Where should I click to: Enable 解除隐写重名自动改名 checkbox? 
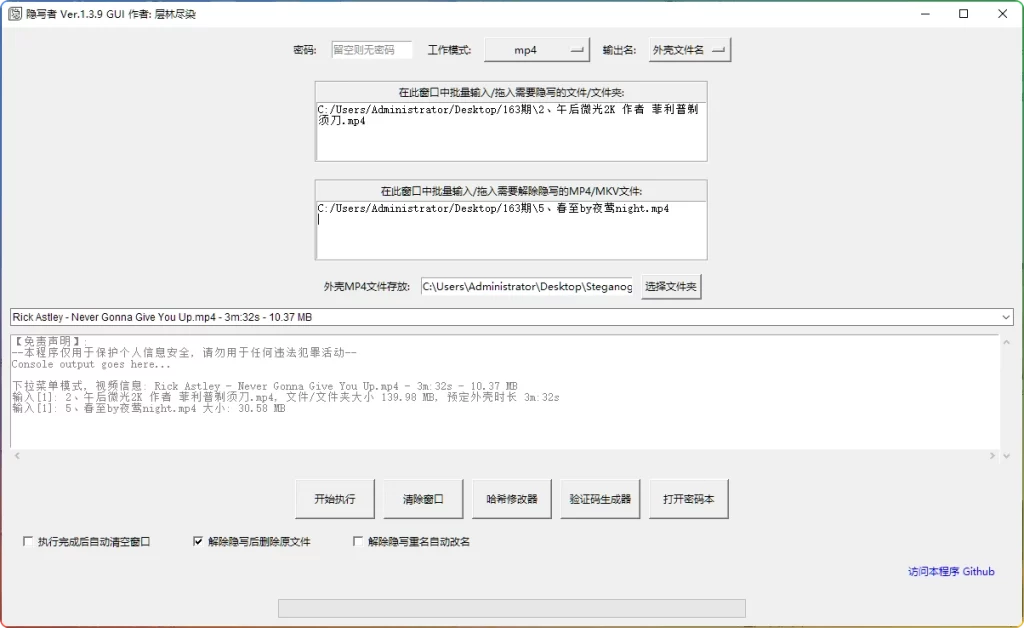tap(357, 540)
